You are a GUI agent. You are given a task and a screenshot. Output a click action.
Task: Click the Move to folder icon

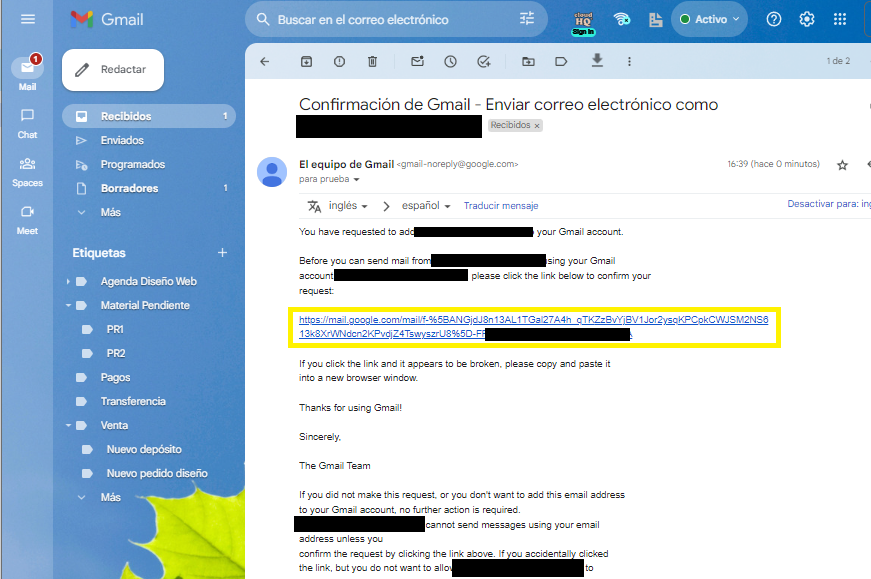coord(528,61)
